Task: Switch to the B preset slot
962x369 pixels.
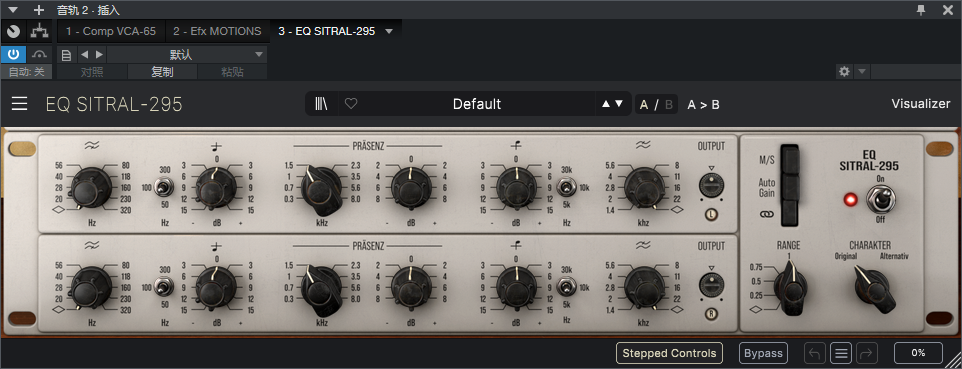Action: (669, 104)
